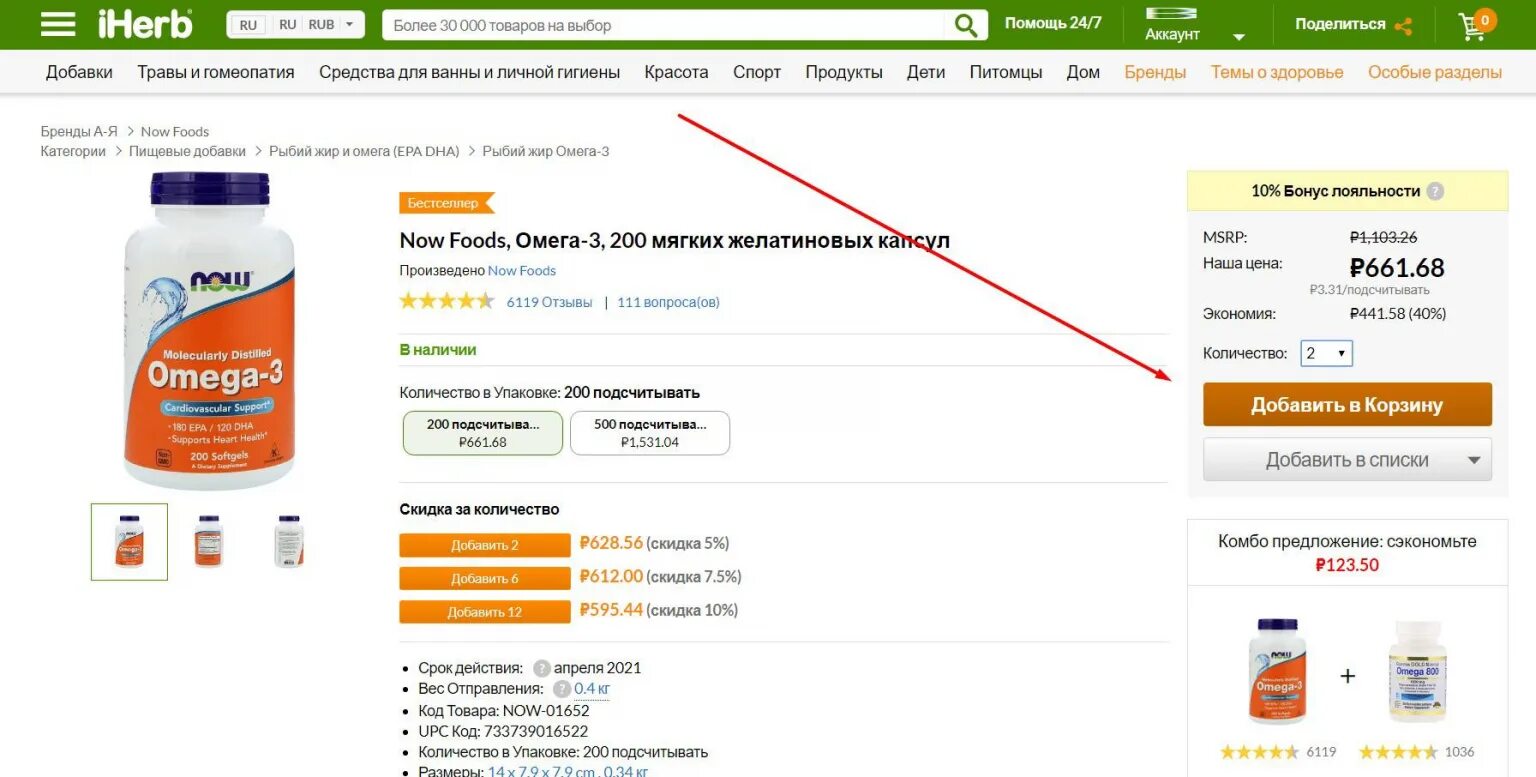Open the Now Foods manufacturer link
This screenshot has width=1536, height=777.
click(x=522, y=271)
